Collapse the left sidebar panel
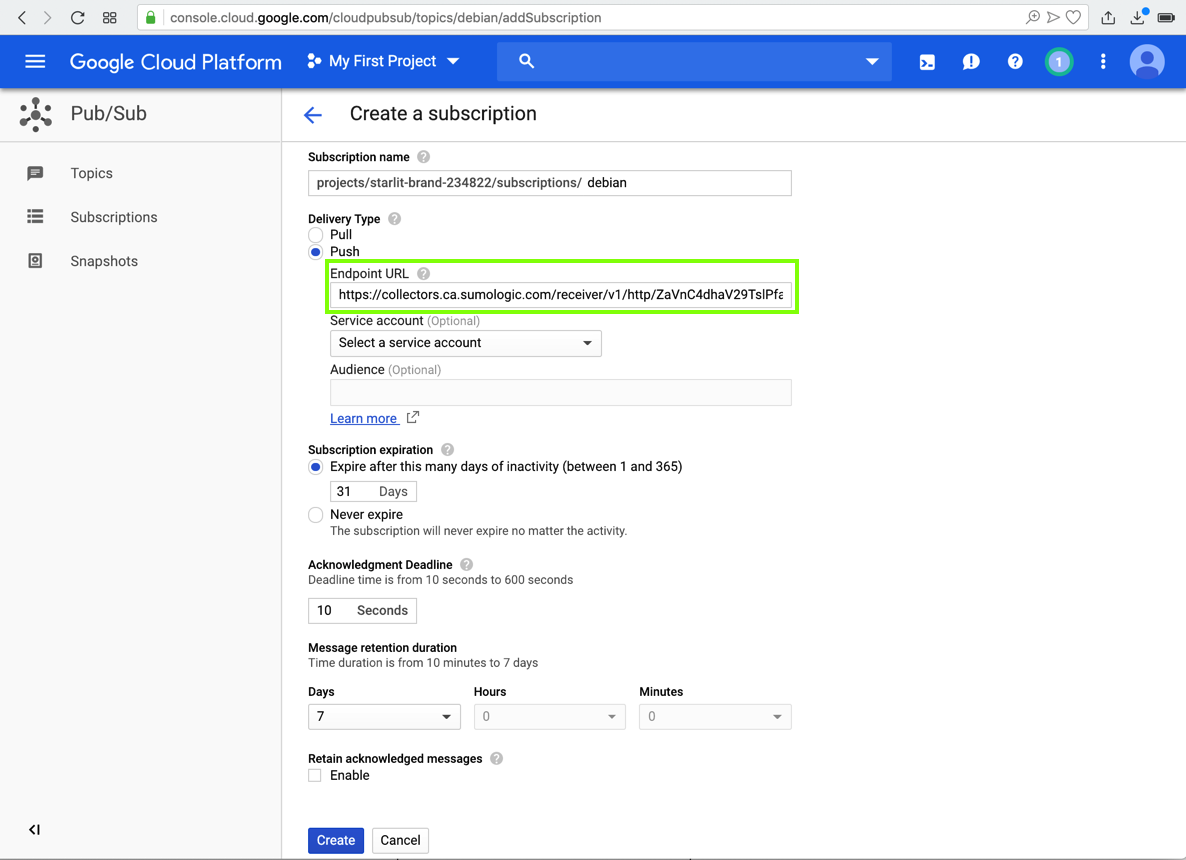Image resolution: width=1186 pixels, height=860 pixels. (x=34, y=829)
